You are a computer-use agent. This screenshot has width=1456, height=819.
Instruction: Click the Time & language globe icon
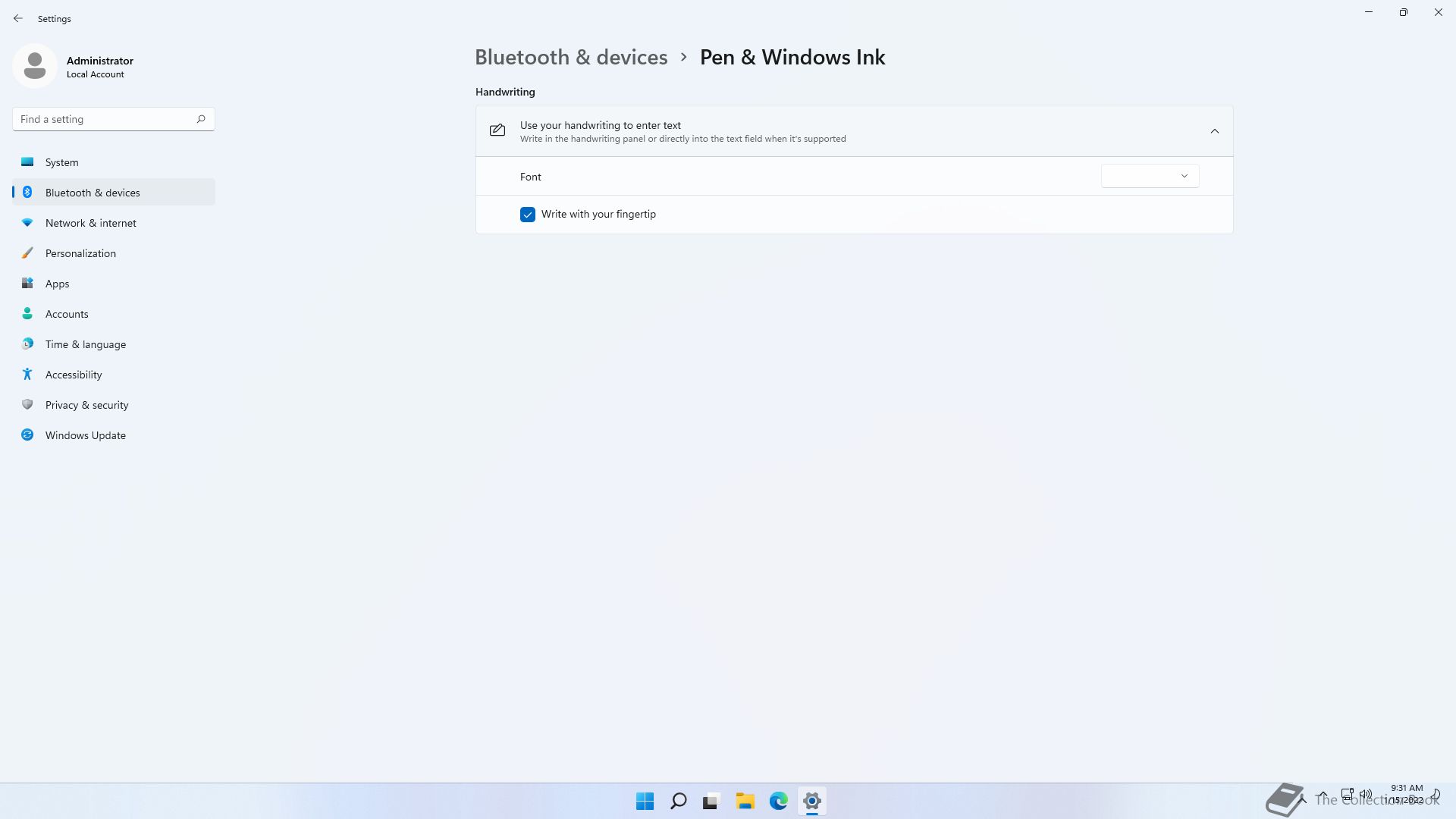coord(27,344)
